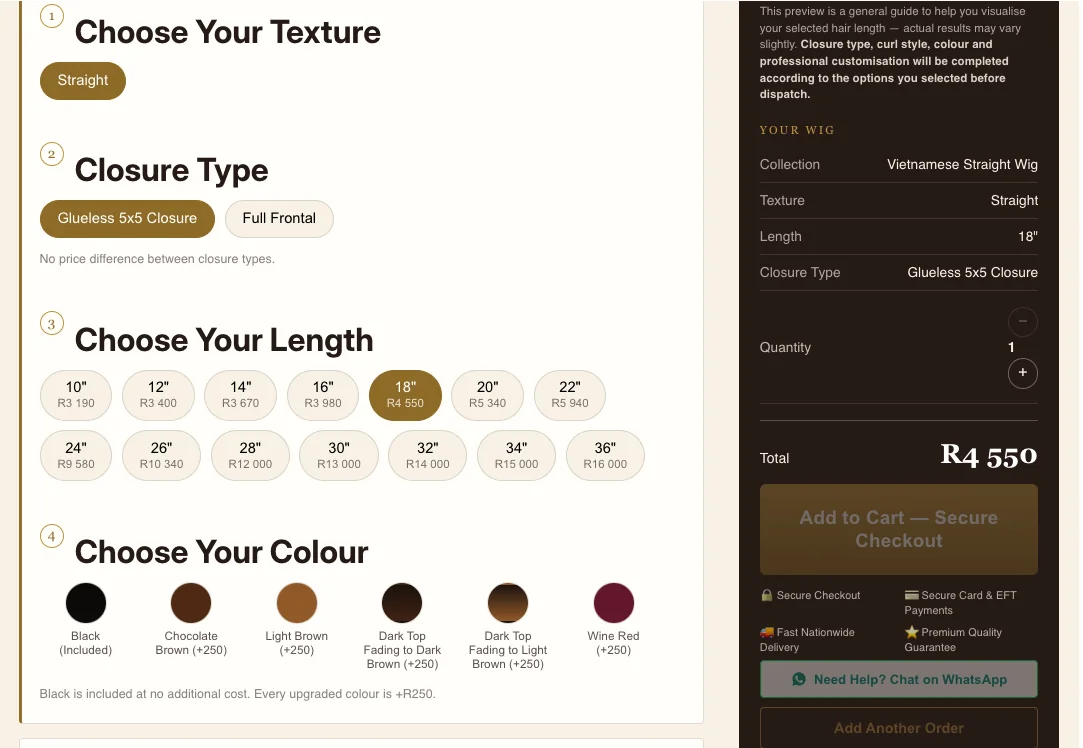Click the Choose Your Length heading

224,340
